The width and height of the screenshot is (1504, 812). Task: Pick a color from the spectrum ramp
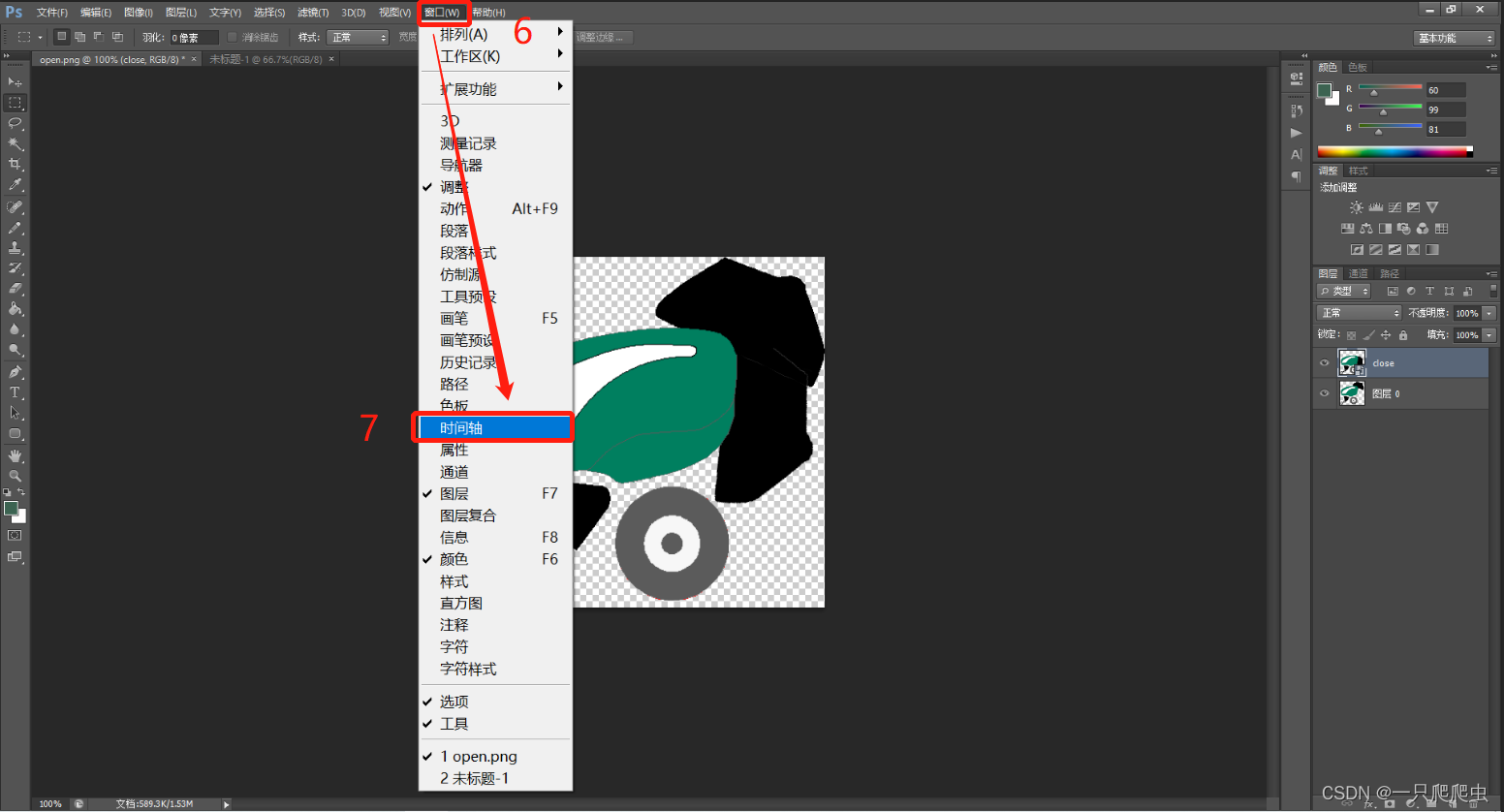tap(1394, 151)
